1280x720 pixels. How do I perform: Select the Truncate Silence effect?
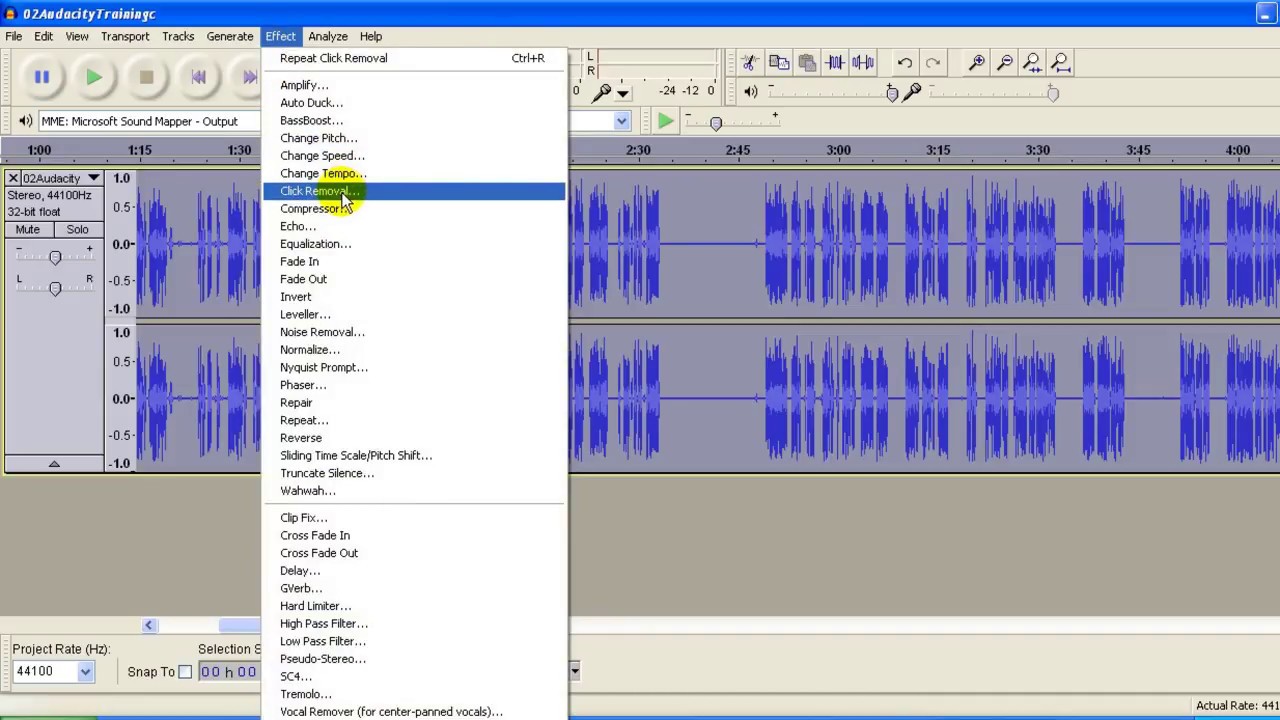414,473
